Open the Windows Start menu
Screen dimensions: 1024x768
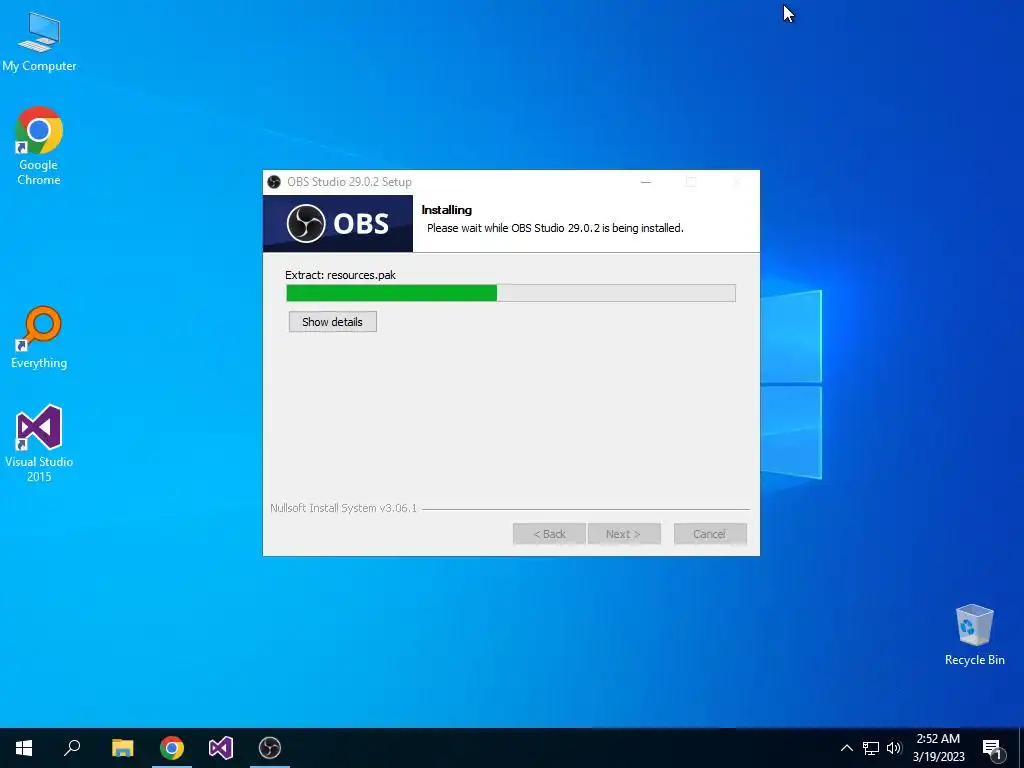24,748
